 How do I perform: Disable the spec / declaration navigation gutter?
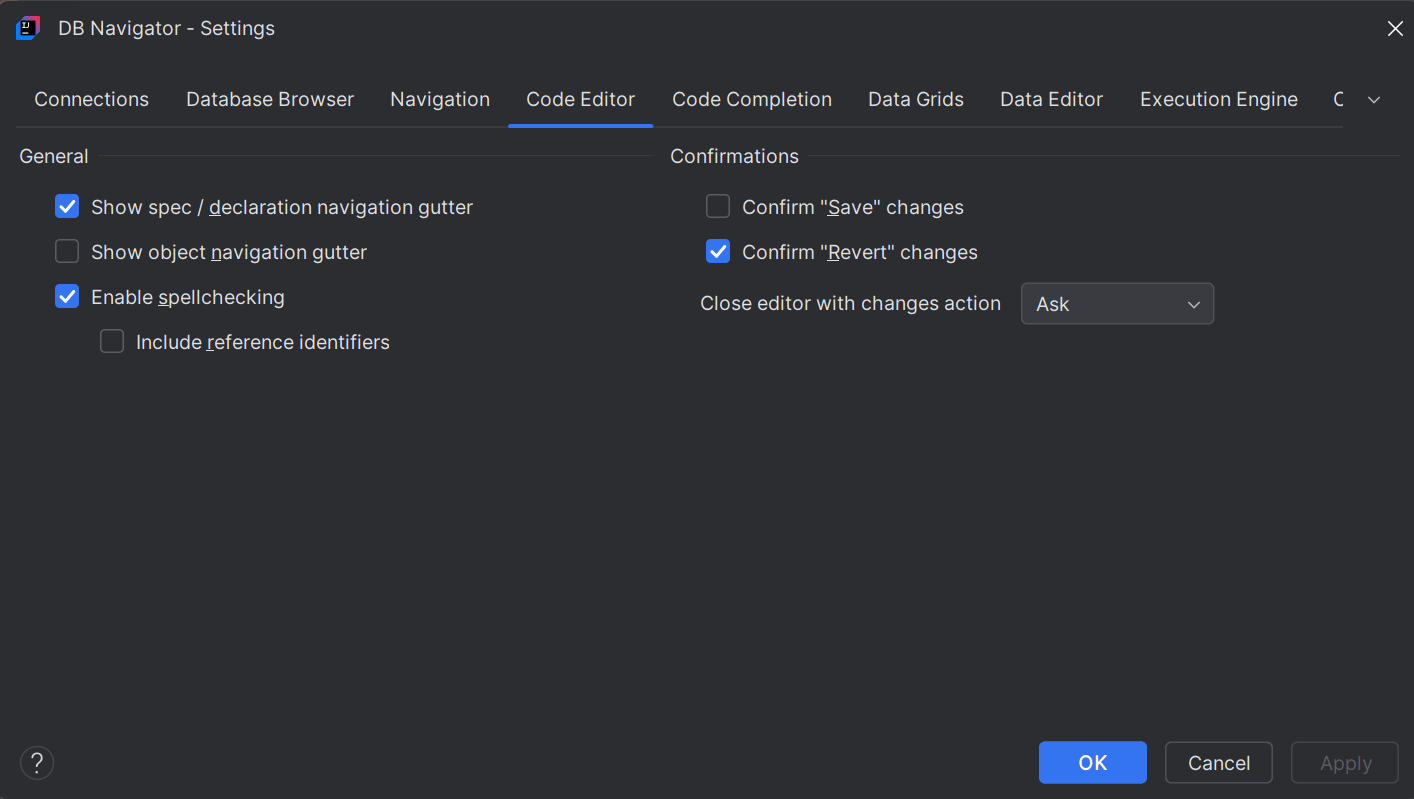[x=66, y=206]
